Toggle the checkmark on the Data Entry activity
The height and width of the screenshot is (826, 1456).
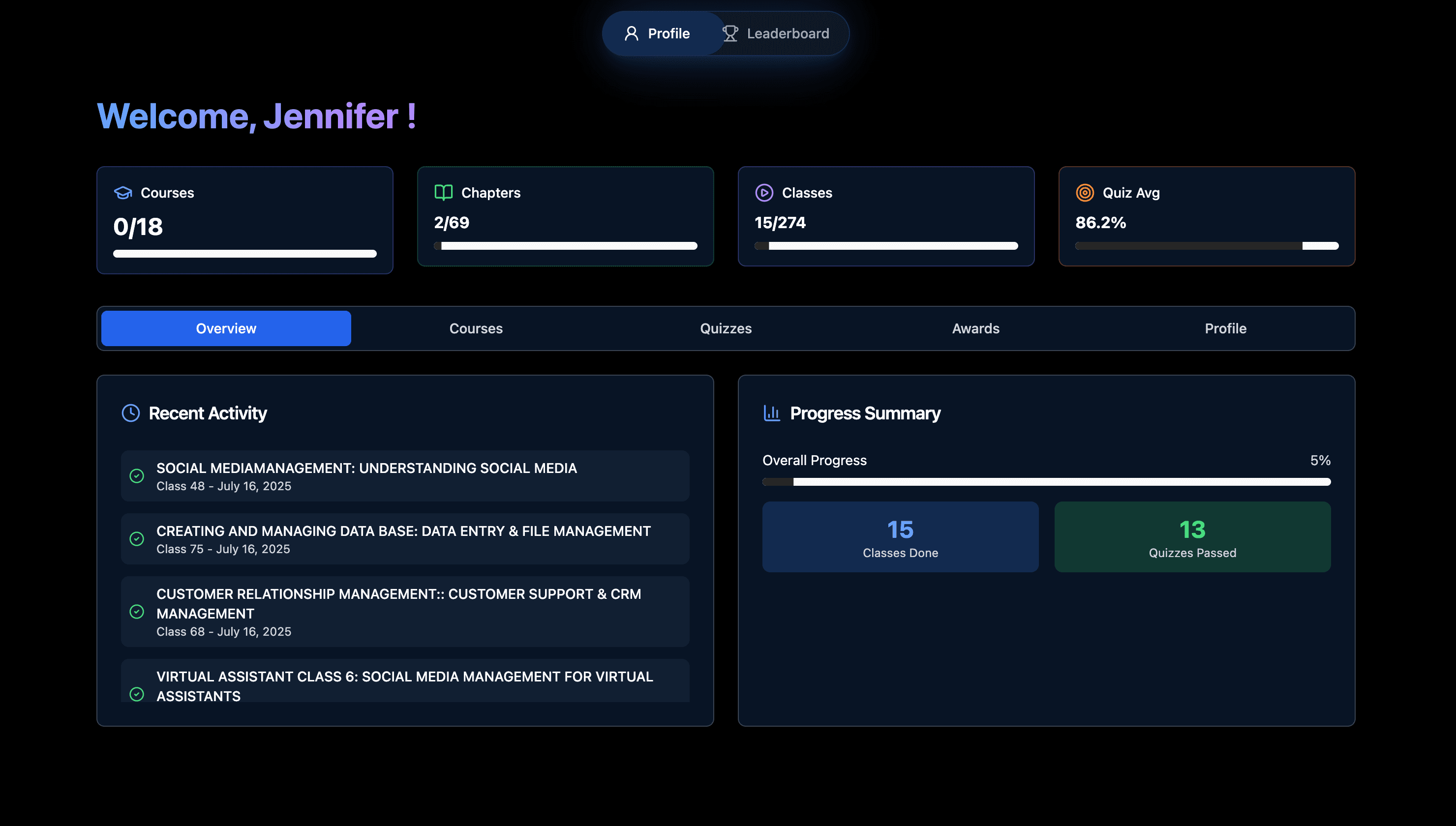point(137,539)
